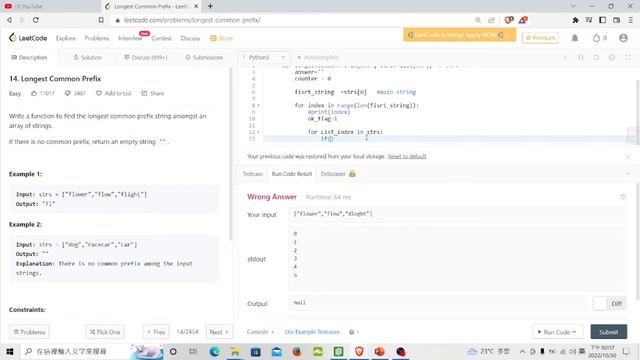The height and width of the screenshot is (360, 640).
Task: Click Use Example Testcases link
Action: click(x=312, y=332)
